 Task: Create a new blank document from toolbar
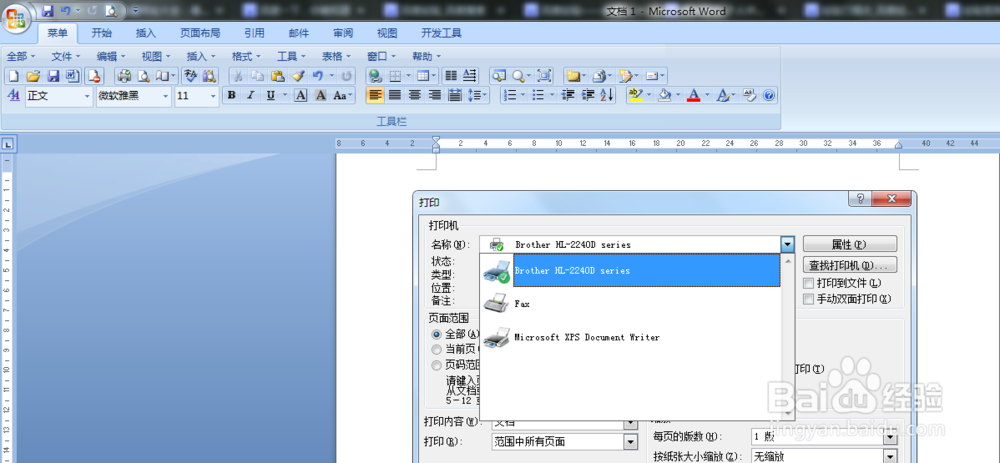13,77
